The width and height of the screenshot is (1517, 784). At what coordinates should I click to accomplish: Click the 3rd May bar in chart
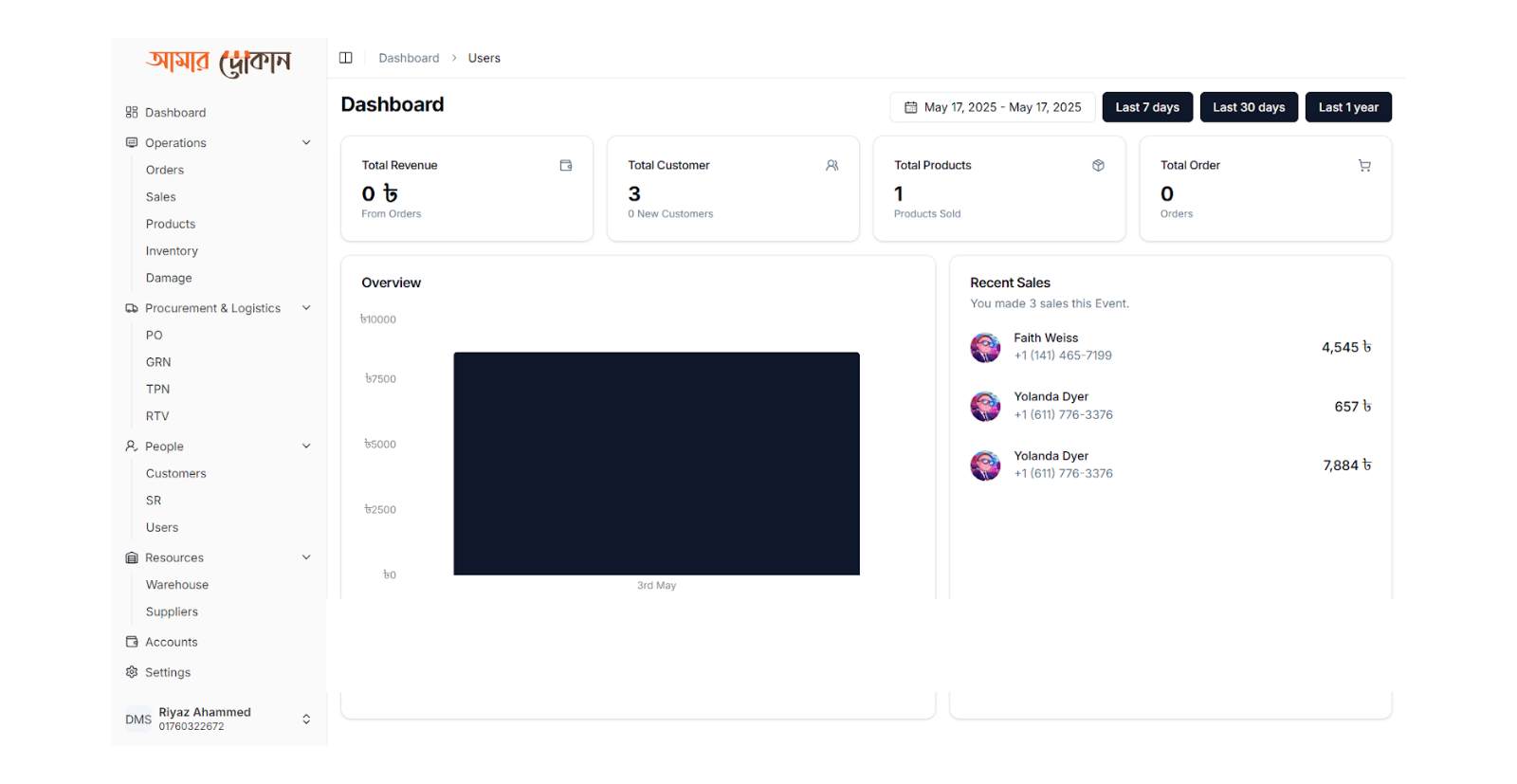tap(656, 464)
